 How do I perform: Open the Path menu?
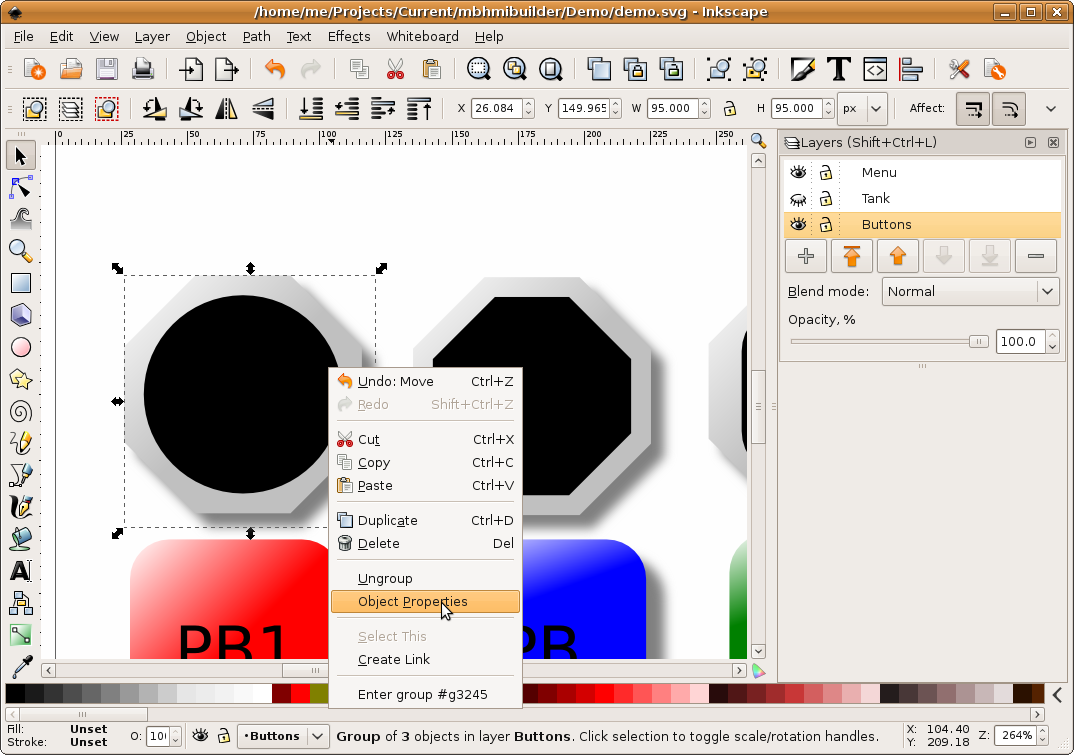pos(256,36)
